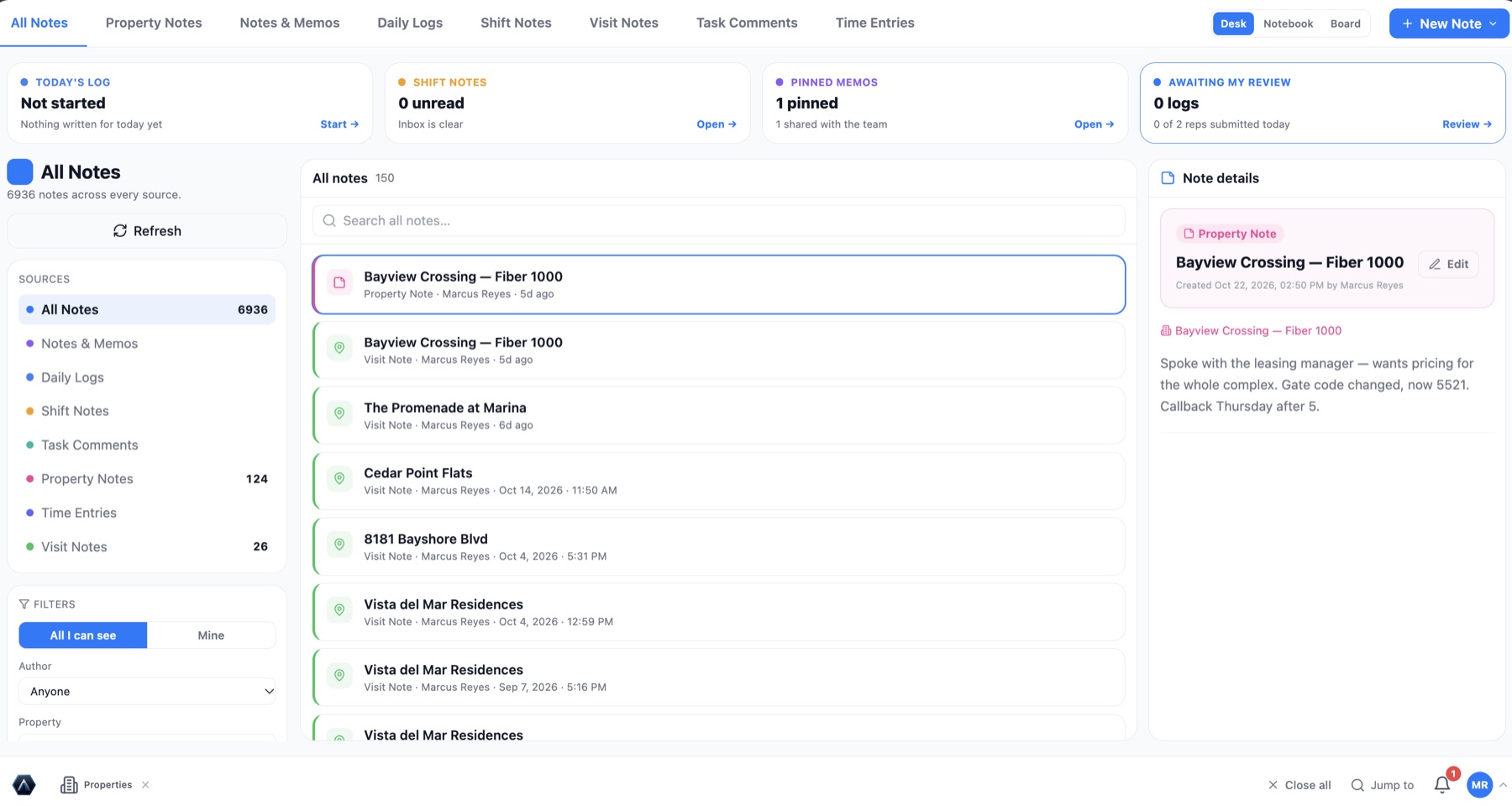Expand the chevron next to the MR avatar
This screenshot has width=1512, height=806.
click(1503, 785)
